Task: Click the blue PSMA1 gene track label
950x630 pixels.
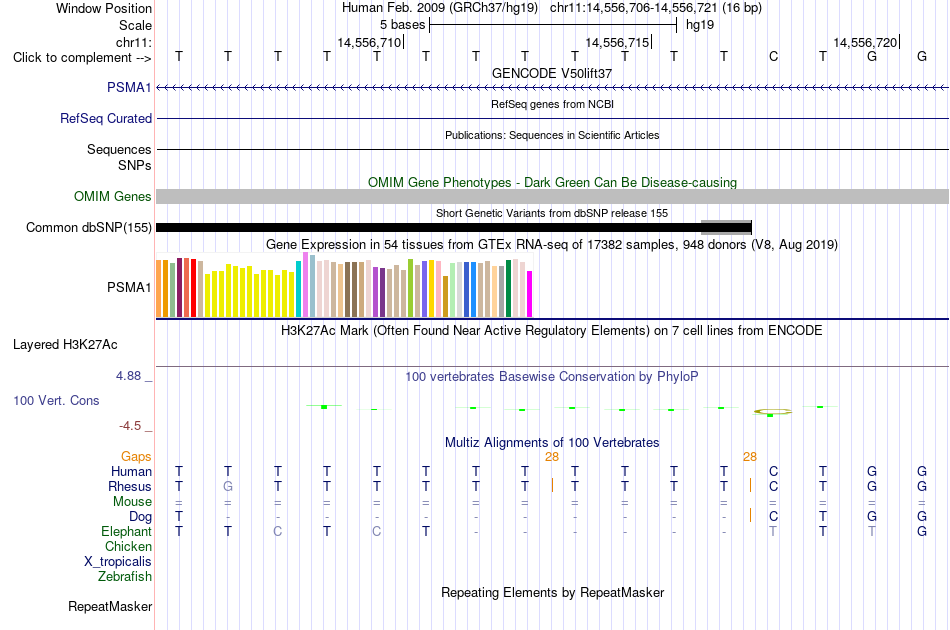Action: pos(129,87)
